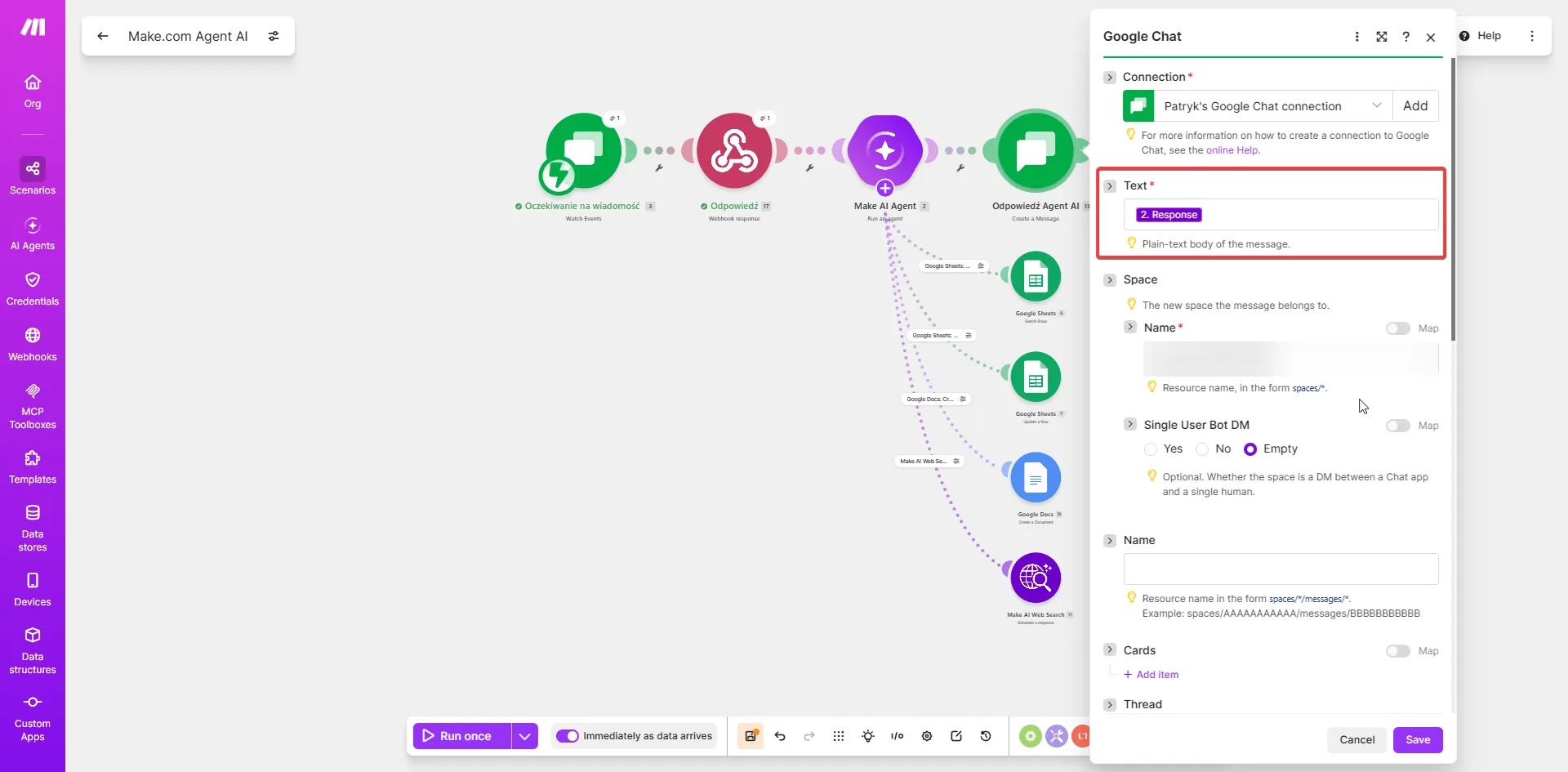Click the save scenario icon in bottom toolbar

[x=751, y=736]
